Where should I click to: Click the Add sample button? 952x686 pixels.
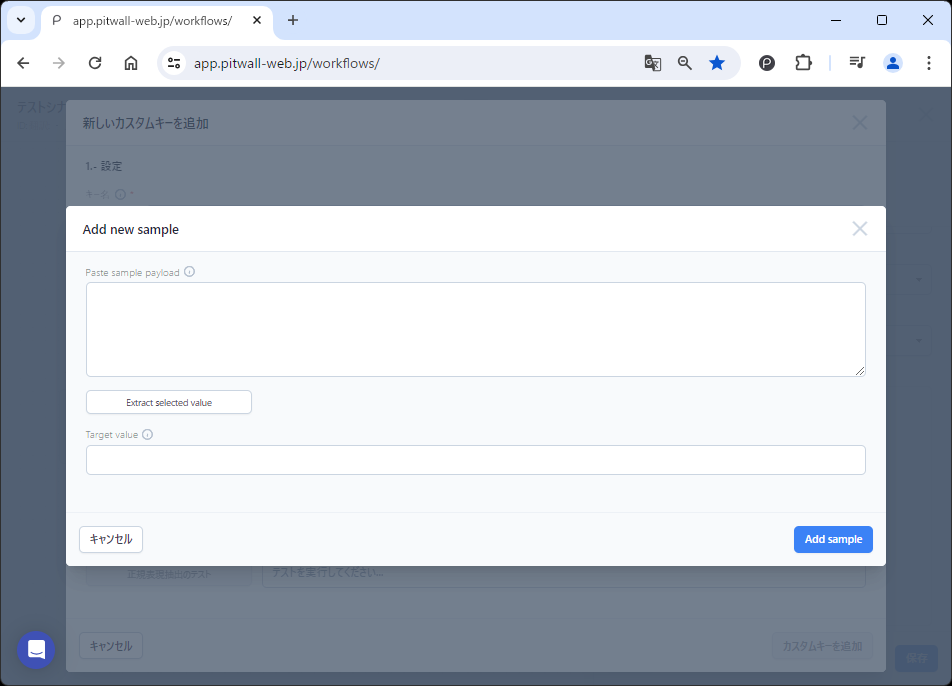click(833, 539)
